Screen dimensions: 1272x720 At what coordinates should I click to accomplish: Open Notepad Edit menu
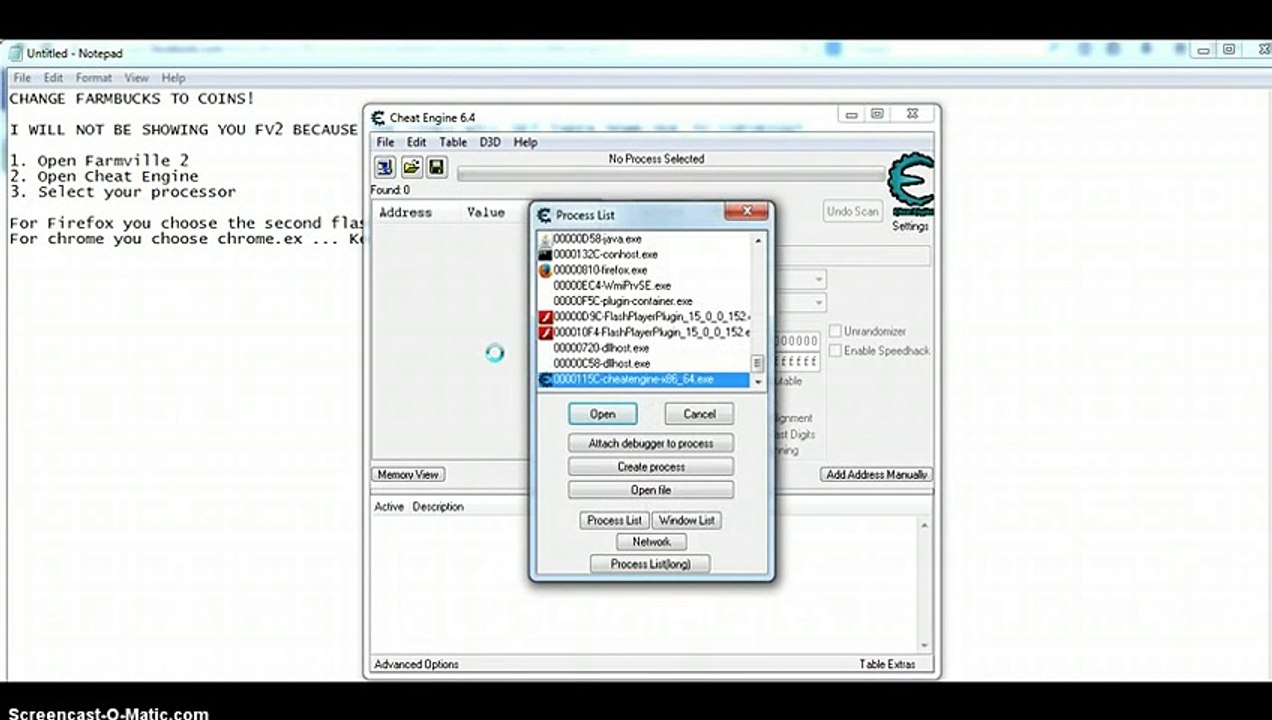(53, 78)
